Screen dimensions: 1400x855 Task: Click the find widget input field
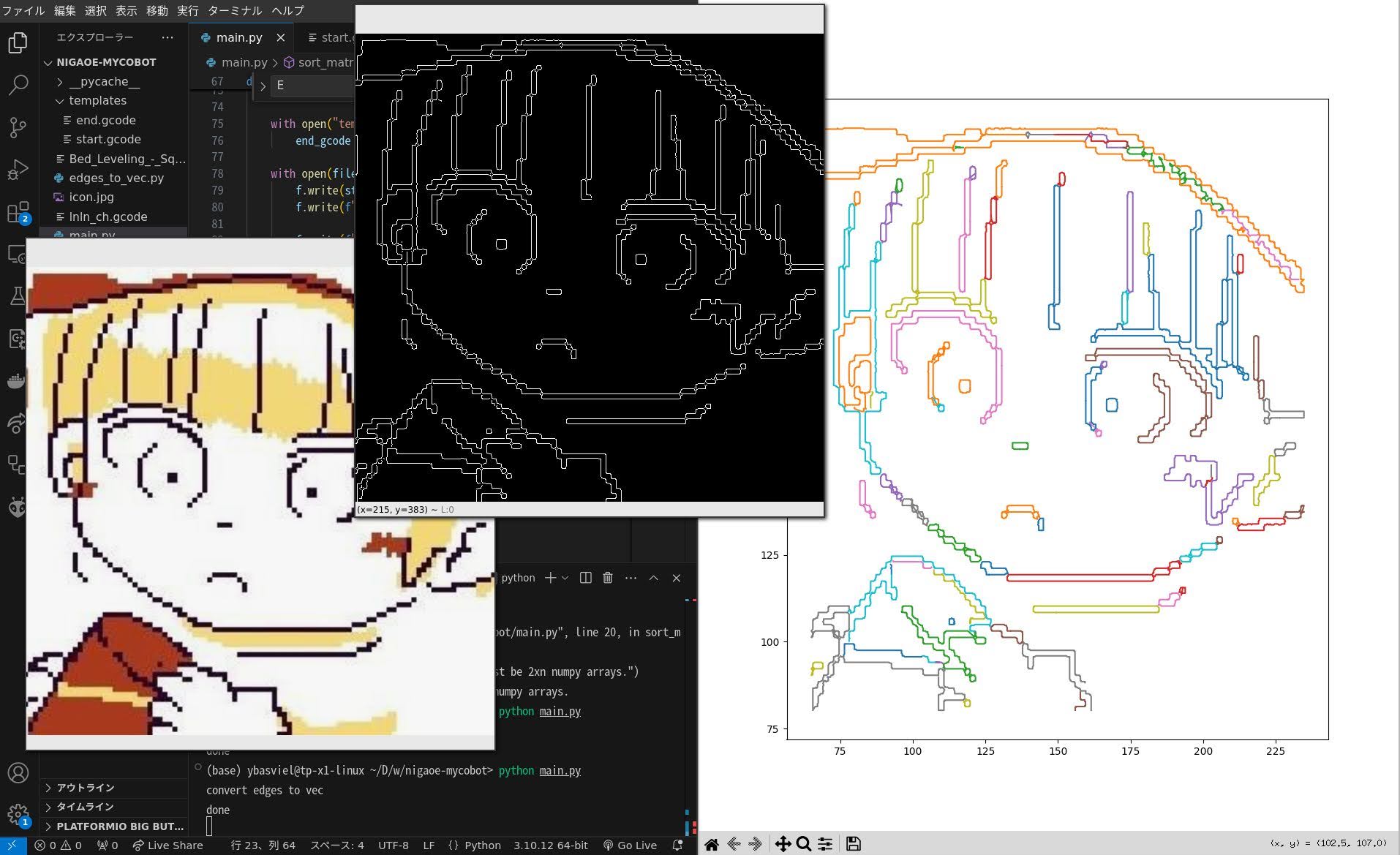point(313,86)
